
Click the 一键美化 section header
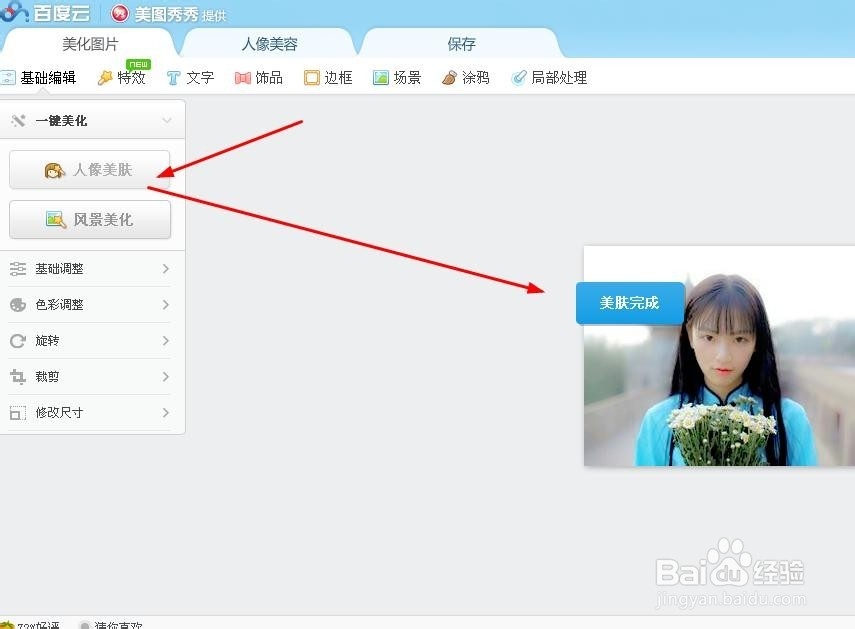pos(92,120)
